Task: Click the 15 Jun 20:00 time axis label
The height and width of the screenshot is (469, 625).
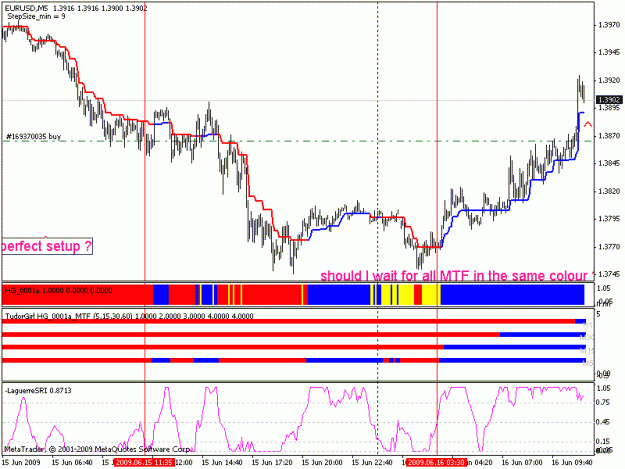Action: pos(322,463)
